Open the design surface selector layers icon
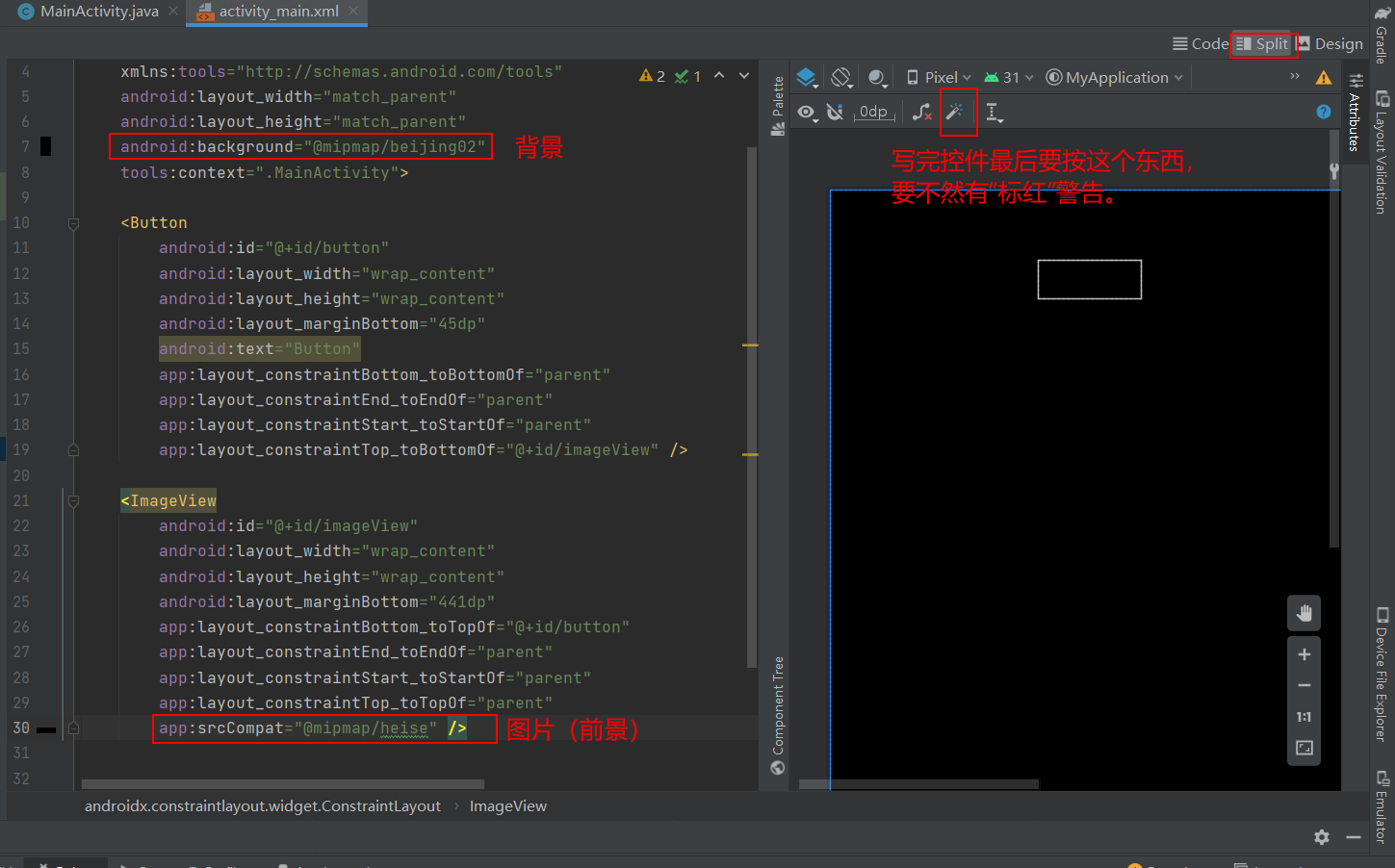 [807, 77]
